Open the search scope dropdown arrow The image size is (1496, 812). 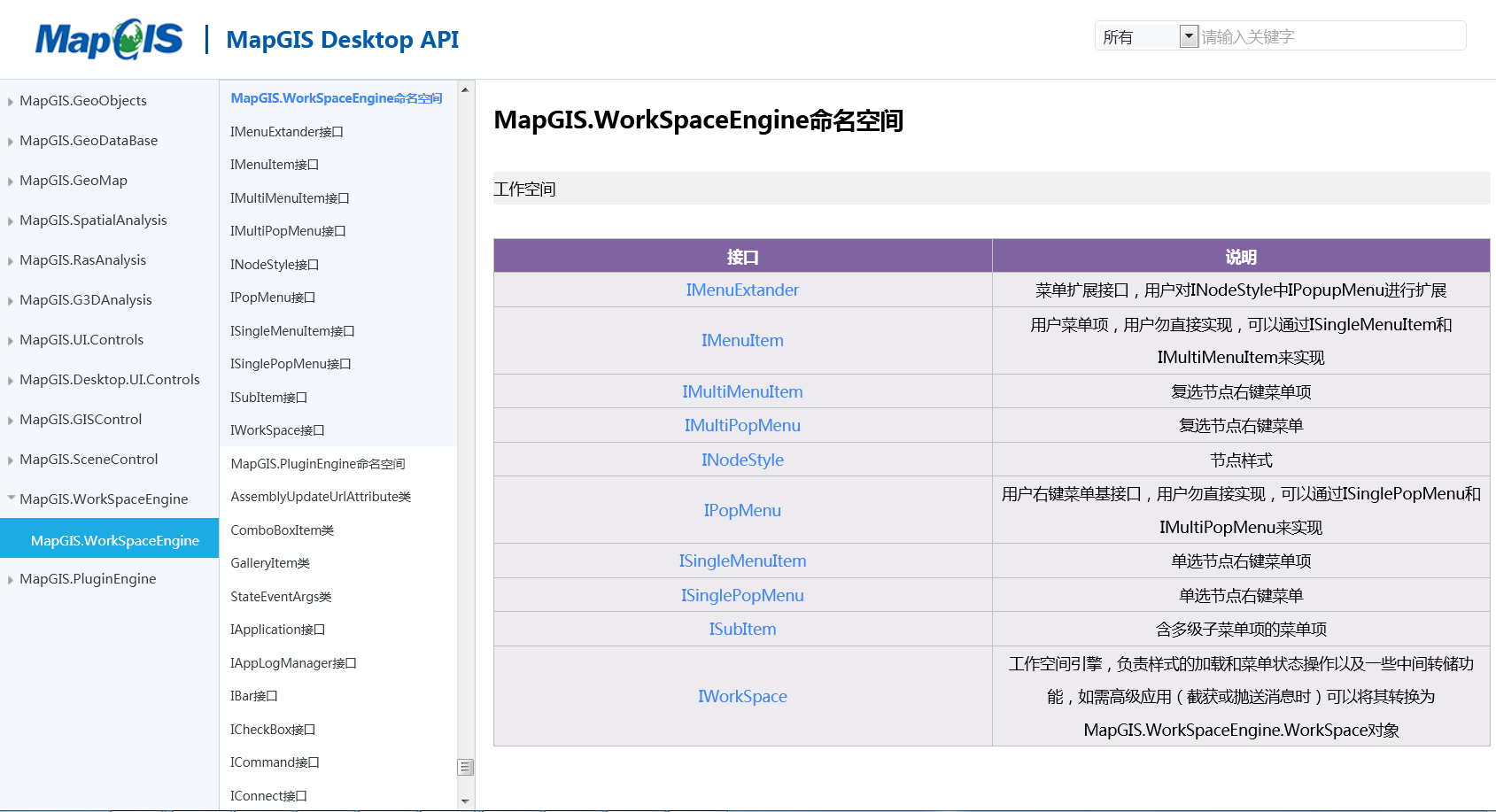[1189, 36]
